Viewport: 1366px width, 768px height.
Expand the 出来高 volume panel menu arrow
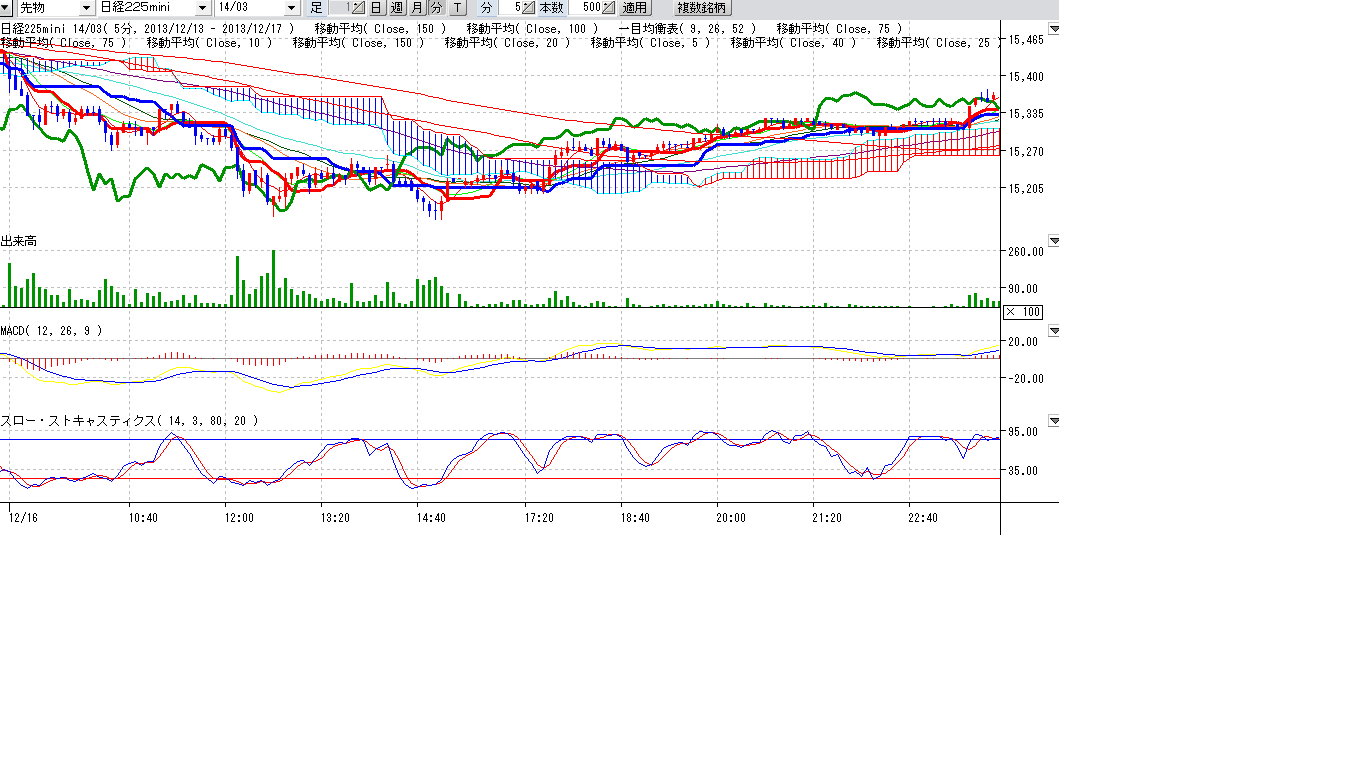click(x=1053, y=241)
